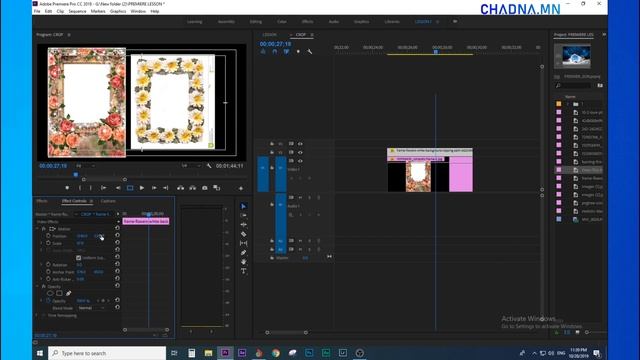
Task: Select the Track Select Forward tool
Action: (244, 216)
